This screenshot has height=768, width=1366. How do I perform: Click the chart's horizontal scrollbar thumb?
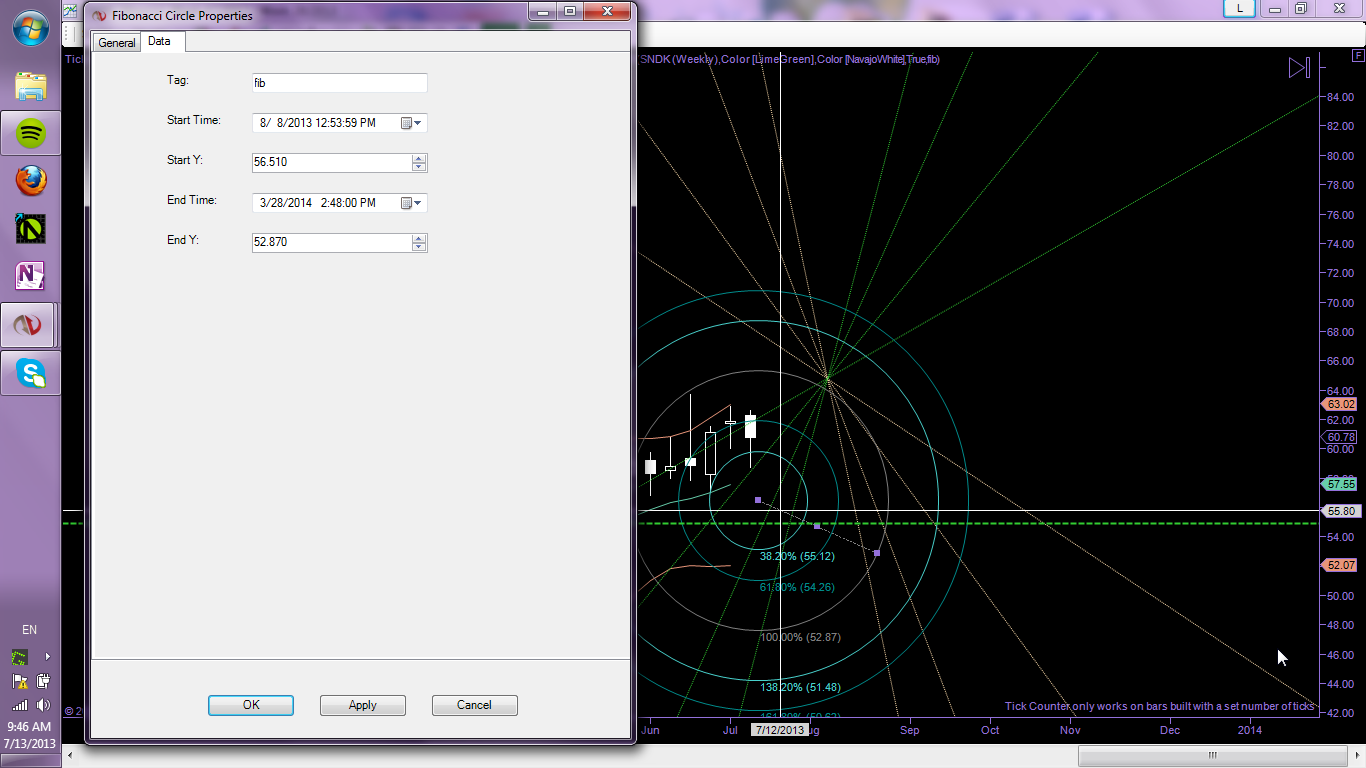point(1211,755)
